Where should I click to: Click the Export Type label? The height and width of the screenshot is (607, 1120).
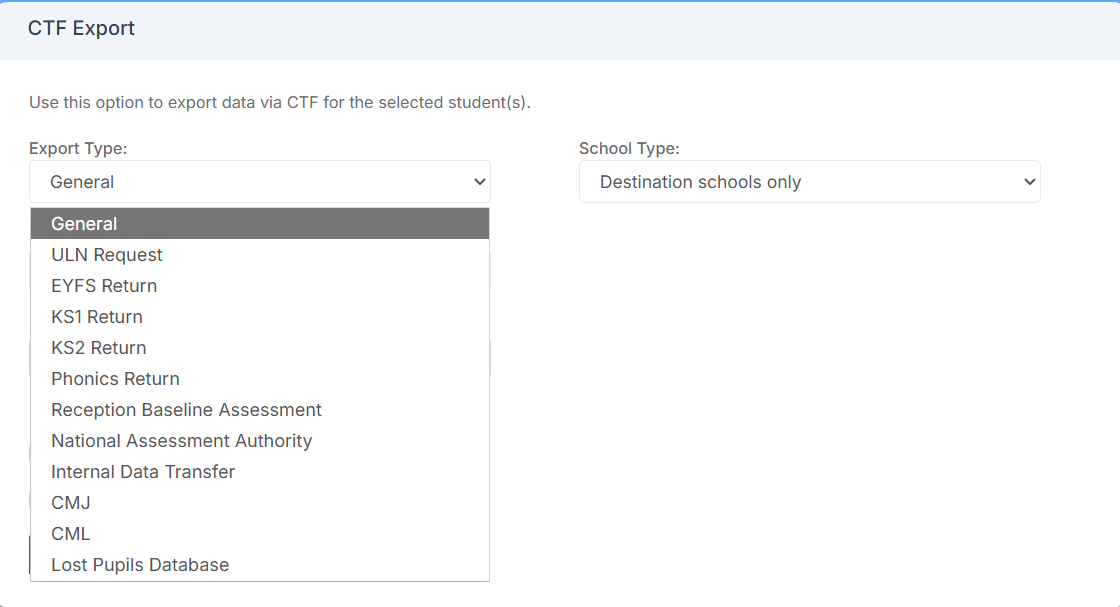point(80,147)
